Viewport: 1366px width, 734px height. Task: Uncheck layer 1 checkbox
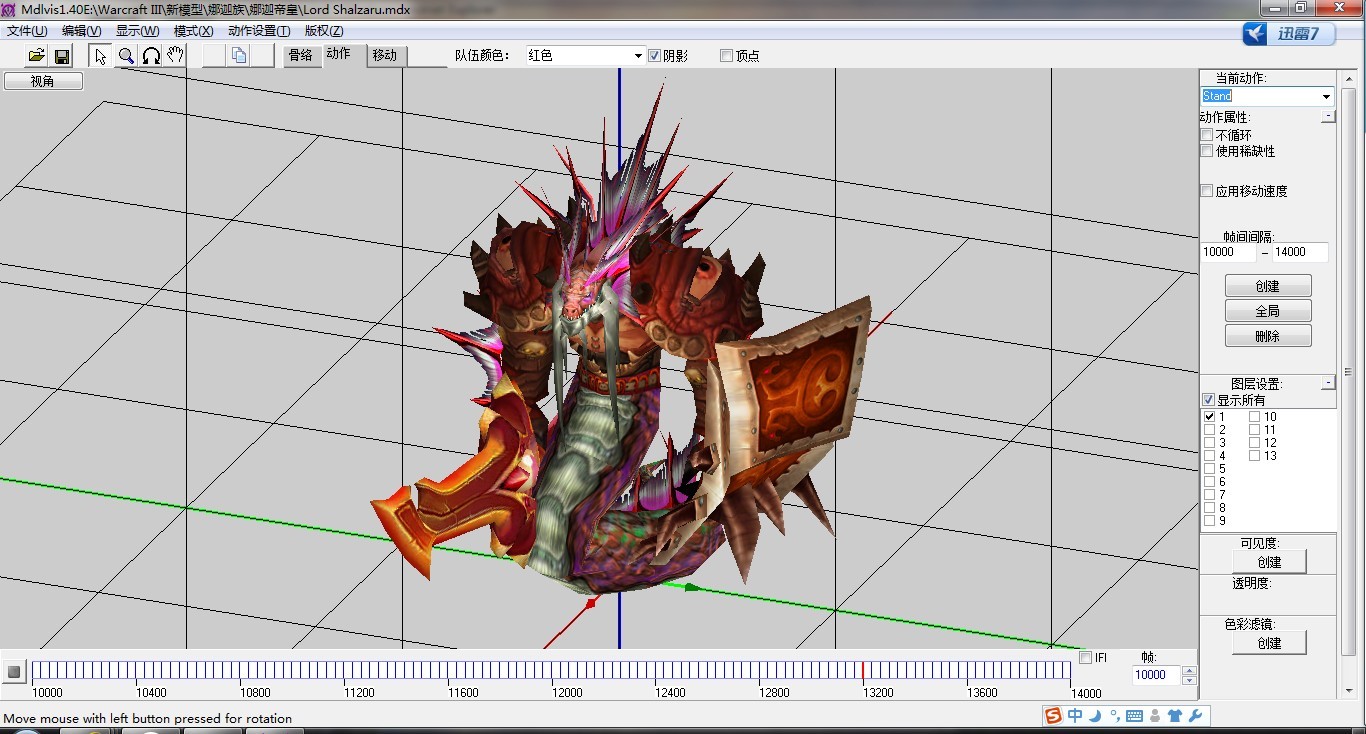pyautogui.click(x=1210, y=417)
